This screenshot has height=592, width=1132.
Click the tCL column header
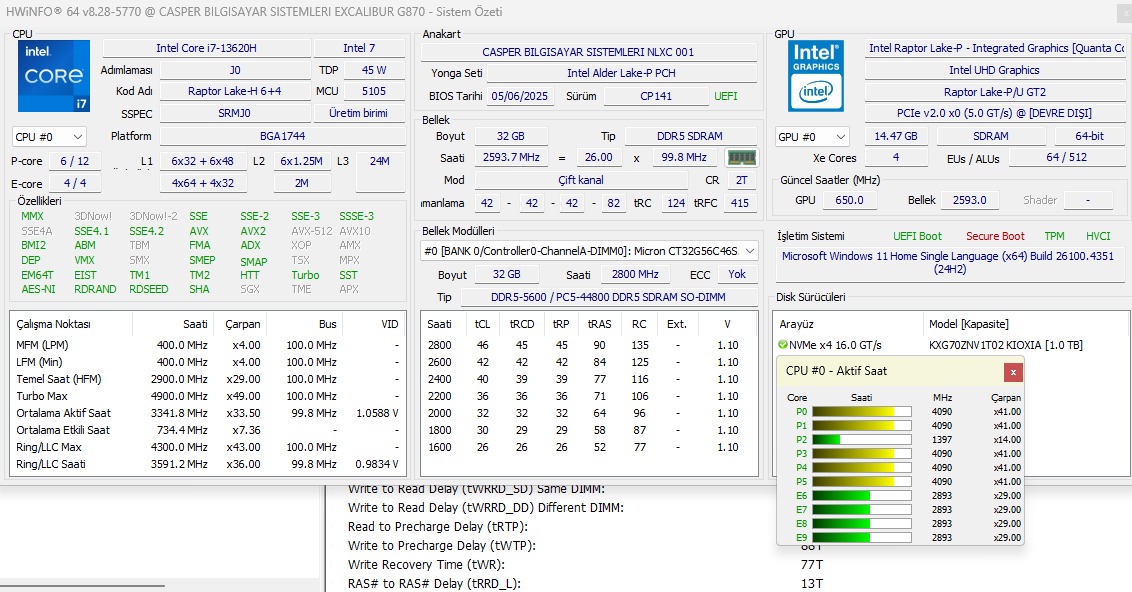482,324
